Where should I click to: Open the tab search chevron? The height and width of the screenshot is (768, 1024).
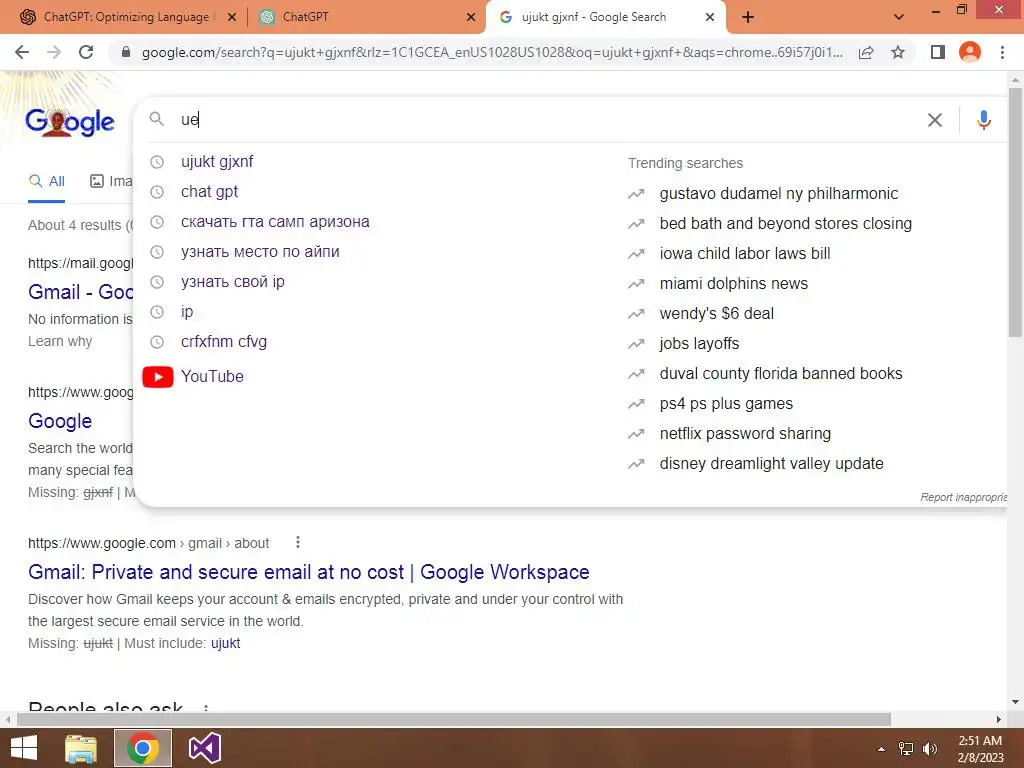899,18
